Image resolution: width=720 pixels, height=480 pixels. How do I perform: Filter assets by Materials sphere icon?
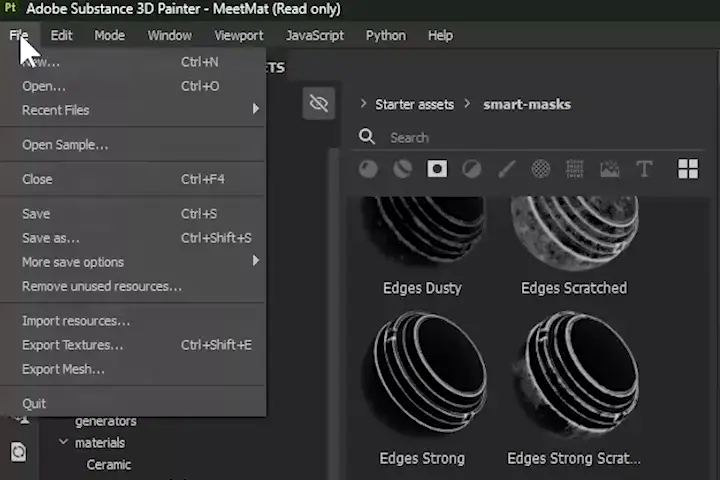pyautogui.click(x=368, y=169)
